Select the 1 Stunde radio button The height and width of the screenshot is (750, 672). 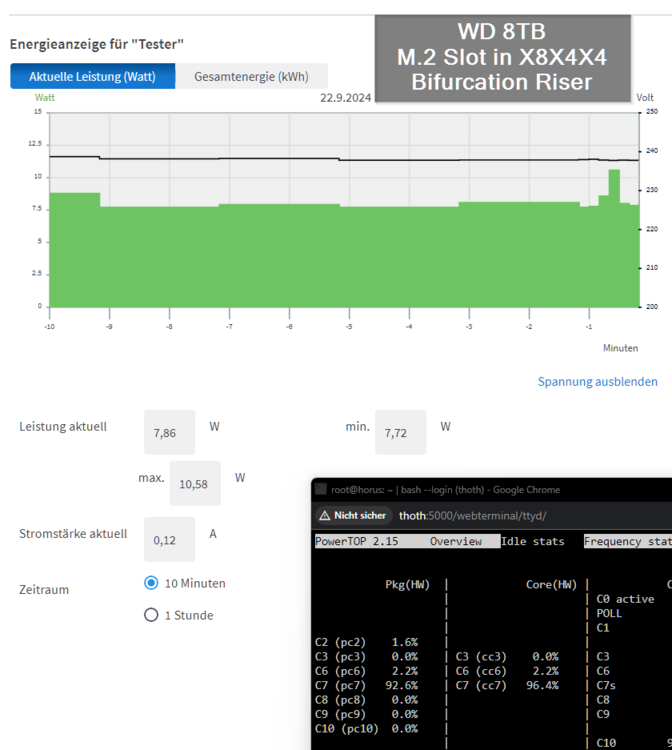[x=151, y=615]
